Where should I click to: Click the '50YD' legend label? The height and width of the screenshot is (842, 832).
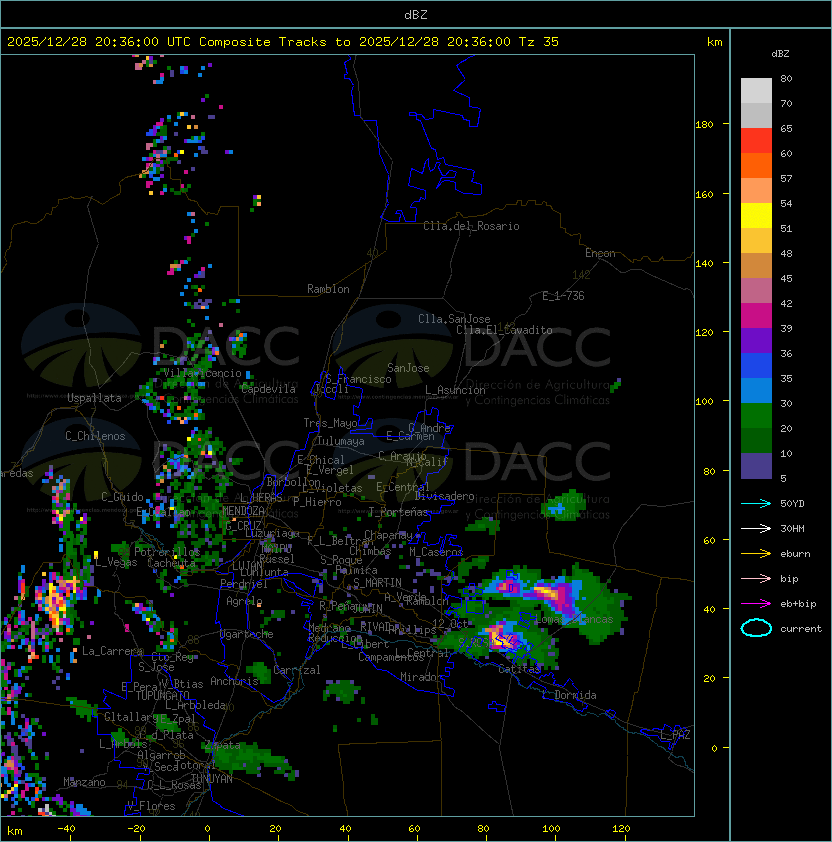[792, 504]
